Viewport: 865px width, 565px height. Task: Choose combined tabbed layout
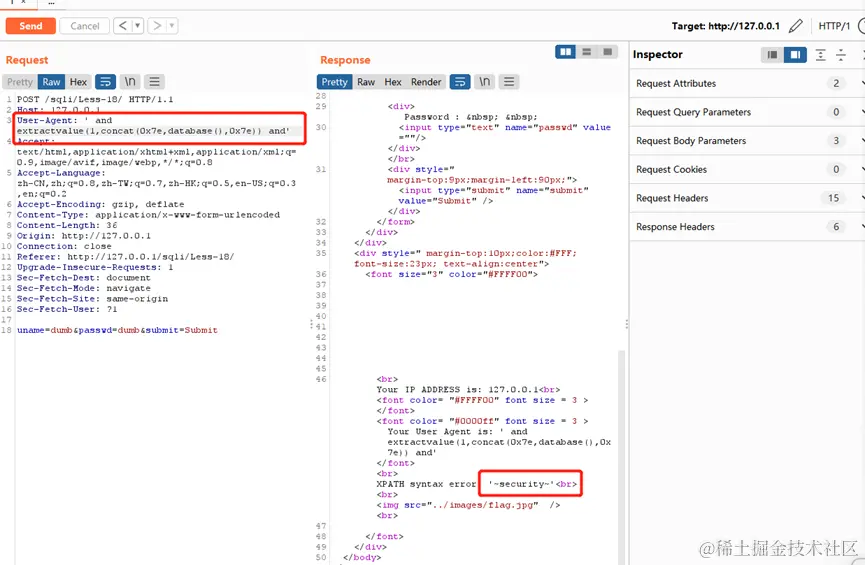click(607, 52)
